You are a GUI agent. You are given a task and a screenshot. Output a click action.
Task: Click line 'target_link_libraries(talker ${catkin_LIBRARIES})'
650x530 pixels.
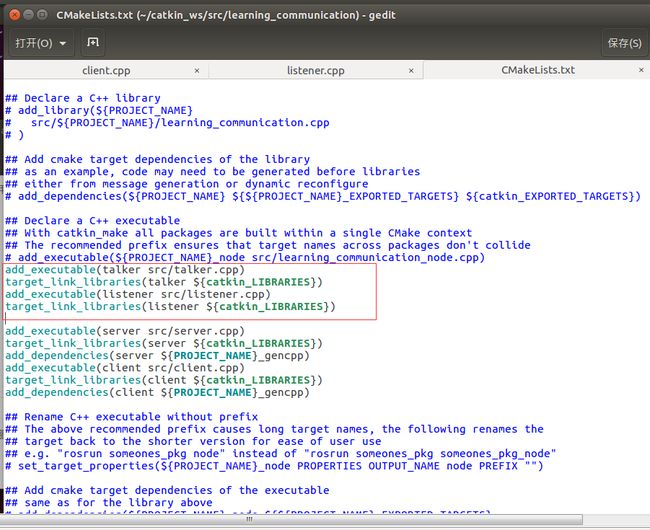tap(164, 282)
